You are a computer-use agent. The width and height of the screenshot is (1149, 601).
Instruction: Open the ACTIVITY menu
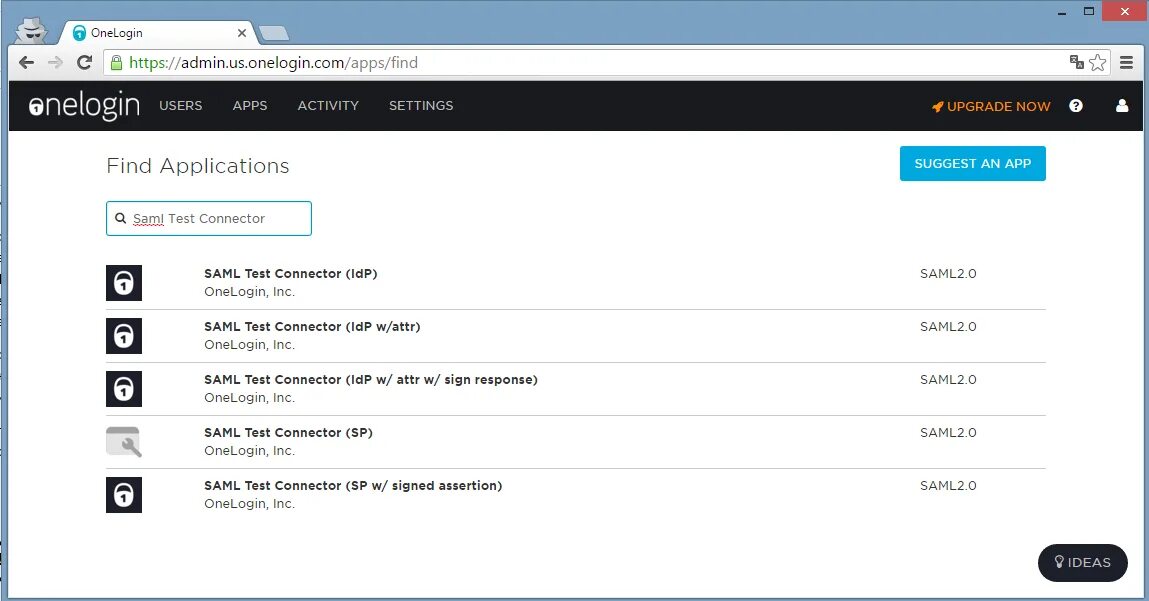pos(328,106)
